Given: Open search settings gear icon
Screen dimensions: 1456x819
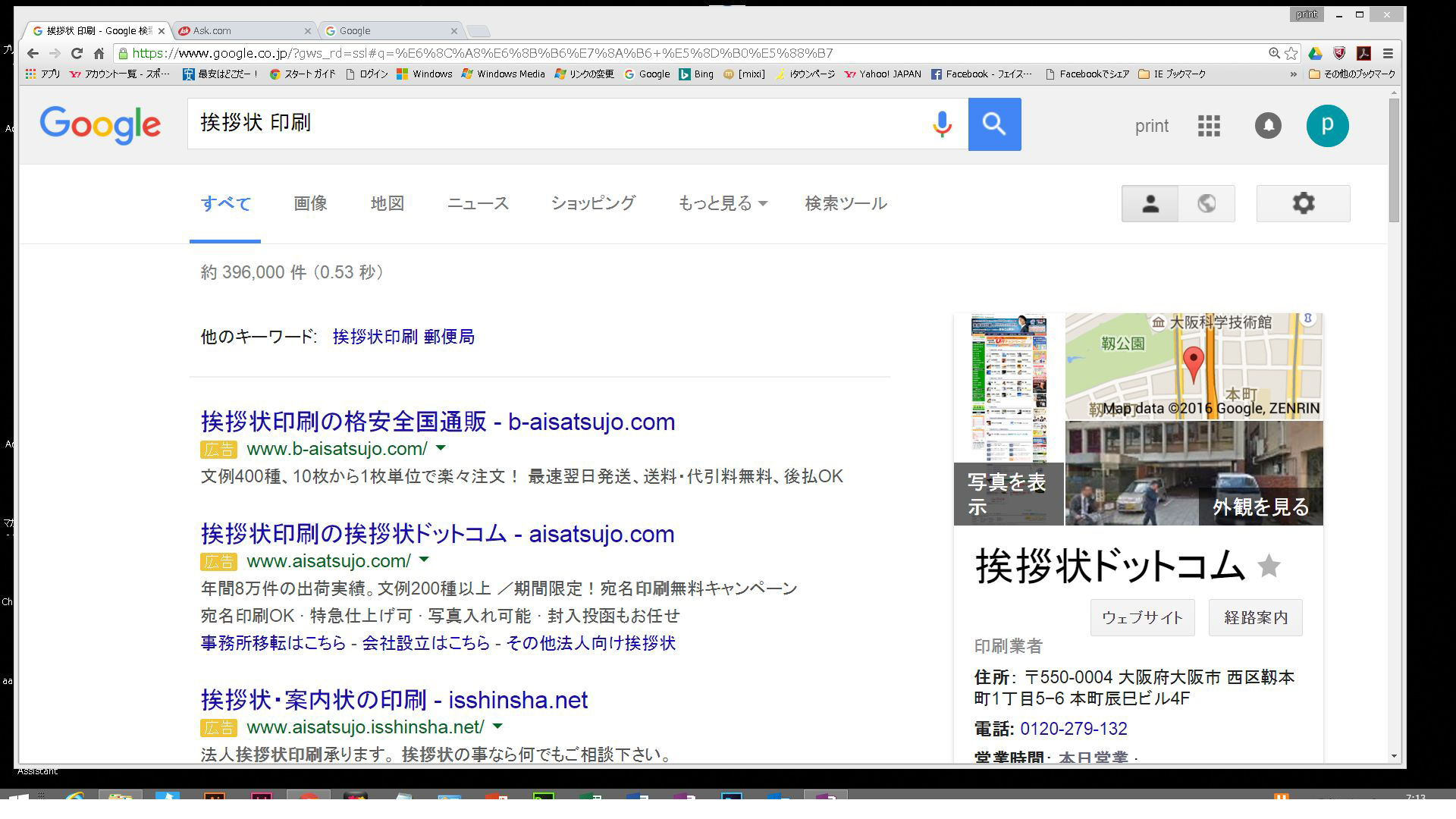Looking at the screenshot, I should click(x=1303, y=203).
